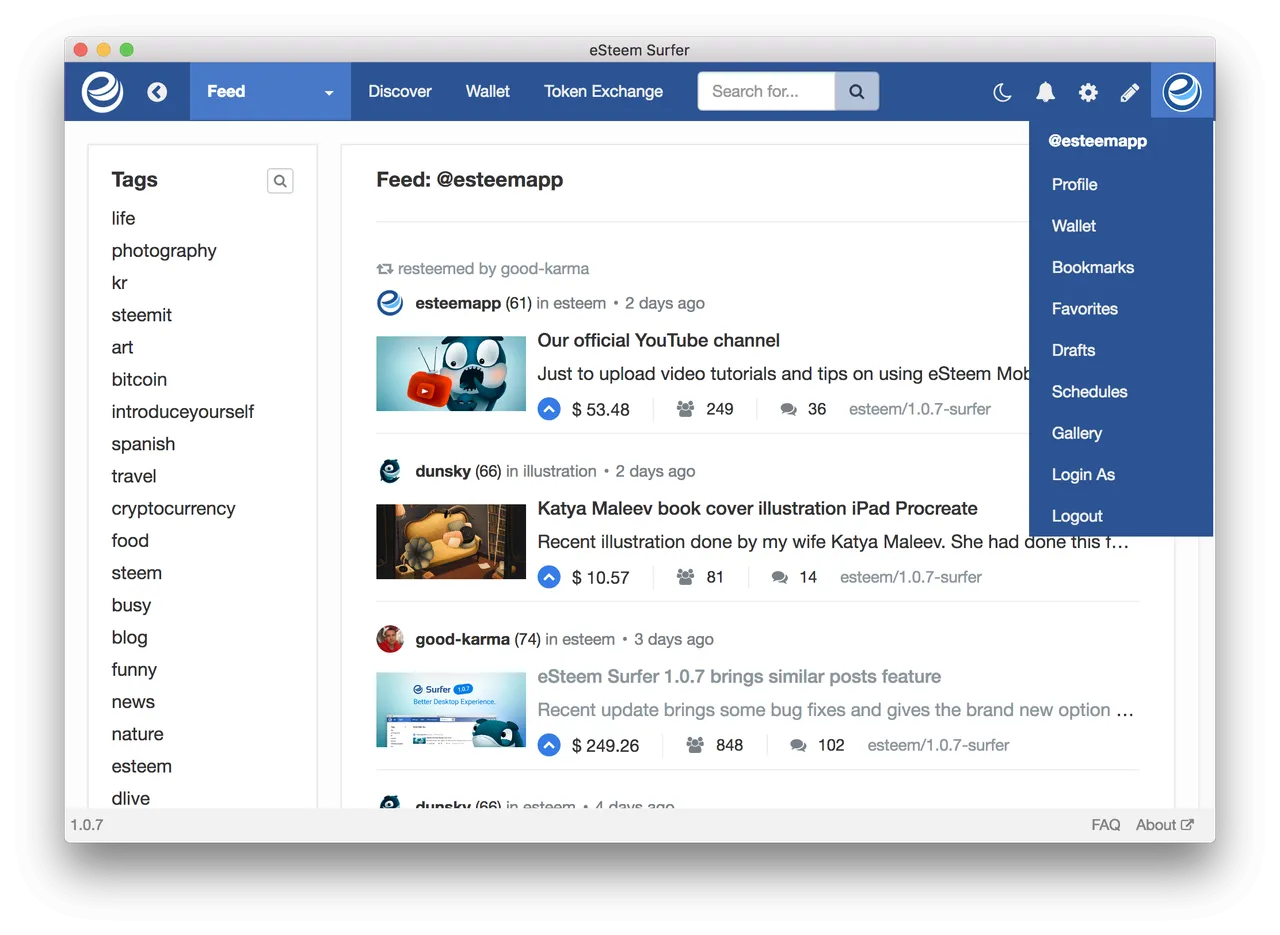Select the 'blog' tag
Viewport: 1280px width, 935px height.
(x=129, y=637)
